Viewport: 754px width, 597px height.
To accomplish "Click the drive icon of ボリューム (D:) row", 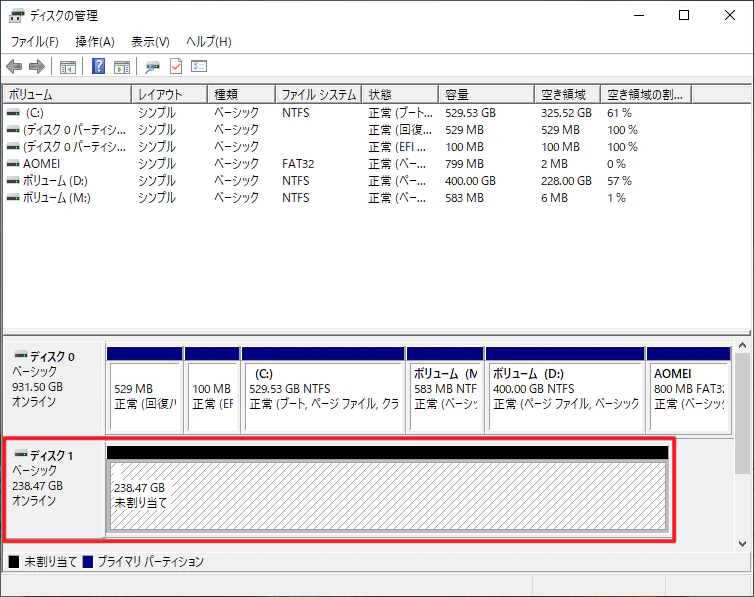I will tap(13, 181).
